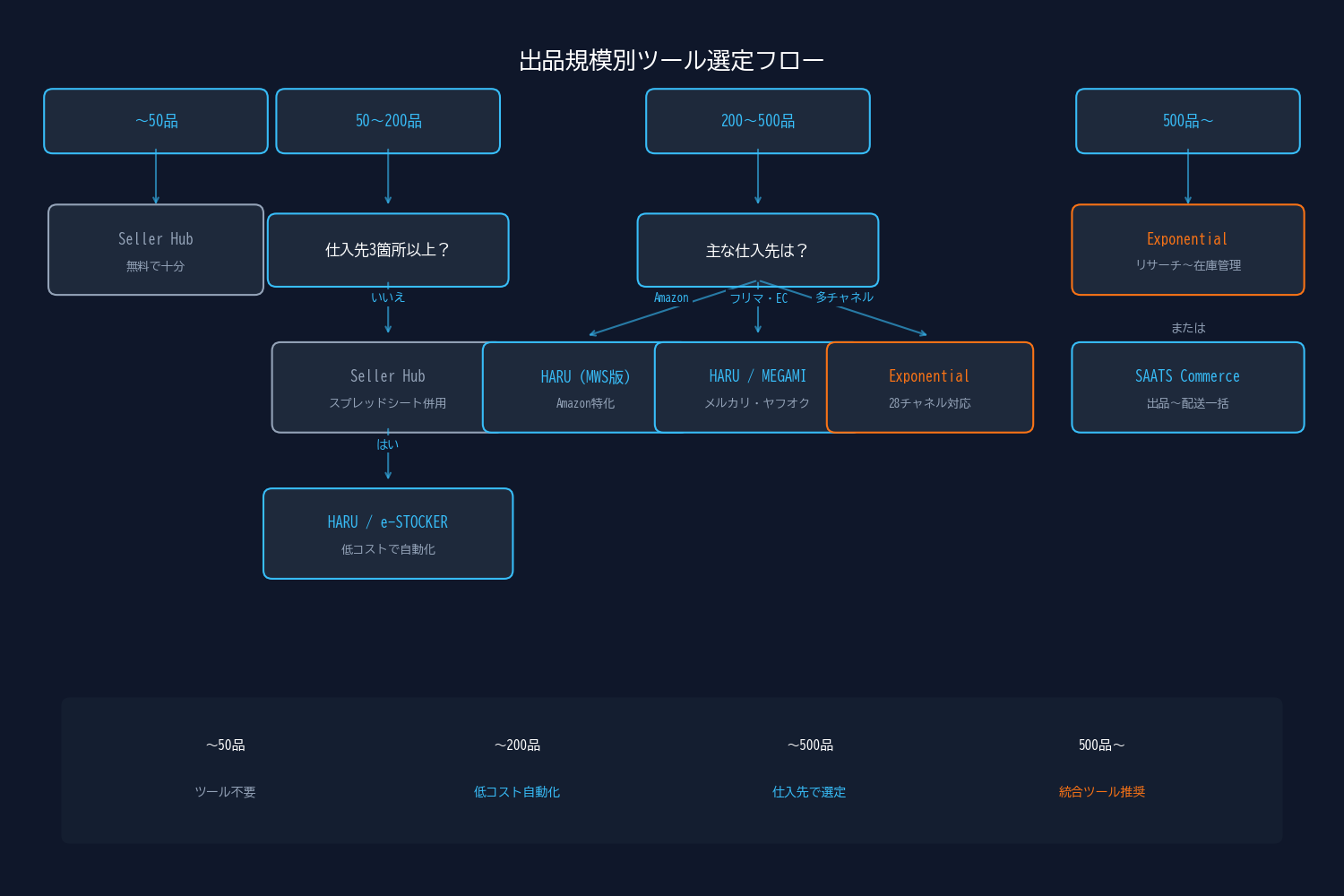Select the "Seller Hub 無料で十分" node
Image resolution: width=1344 pixels, height=896 pixels.
pos(155,249)
